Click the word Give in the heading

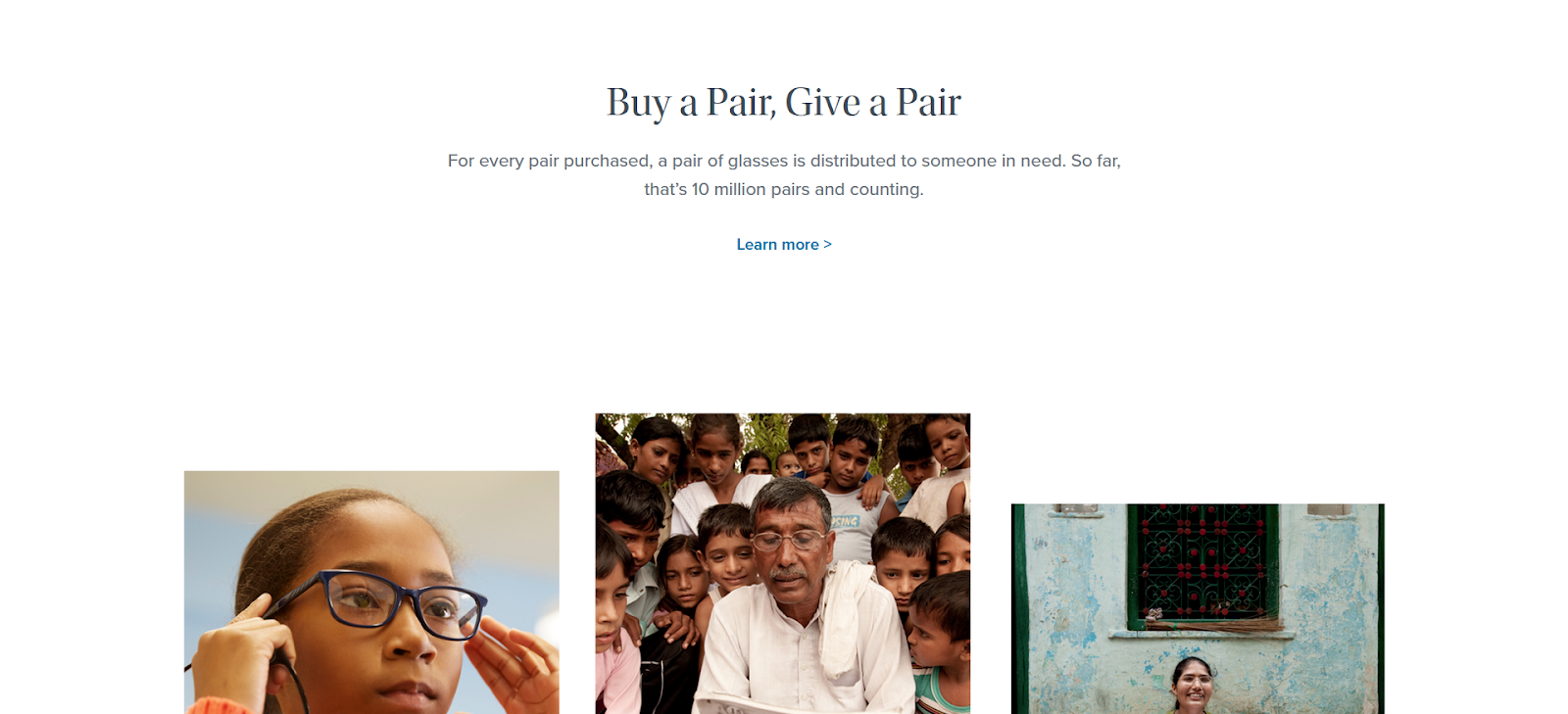(x=822, y=102)
